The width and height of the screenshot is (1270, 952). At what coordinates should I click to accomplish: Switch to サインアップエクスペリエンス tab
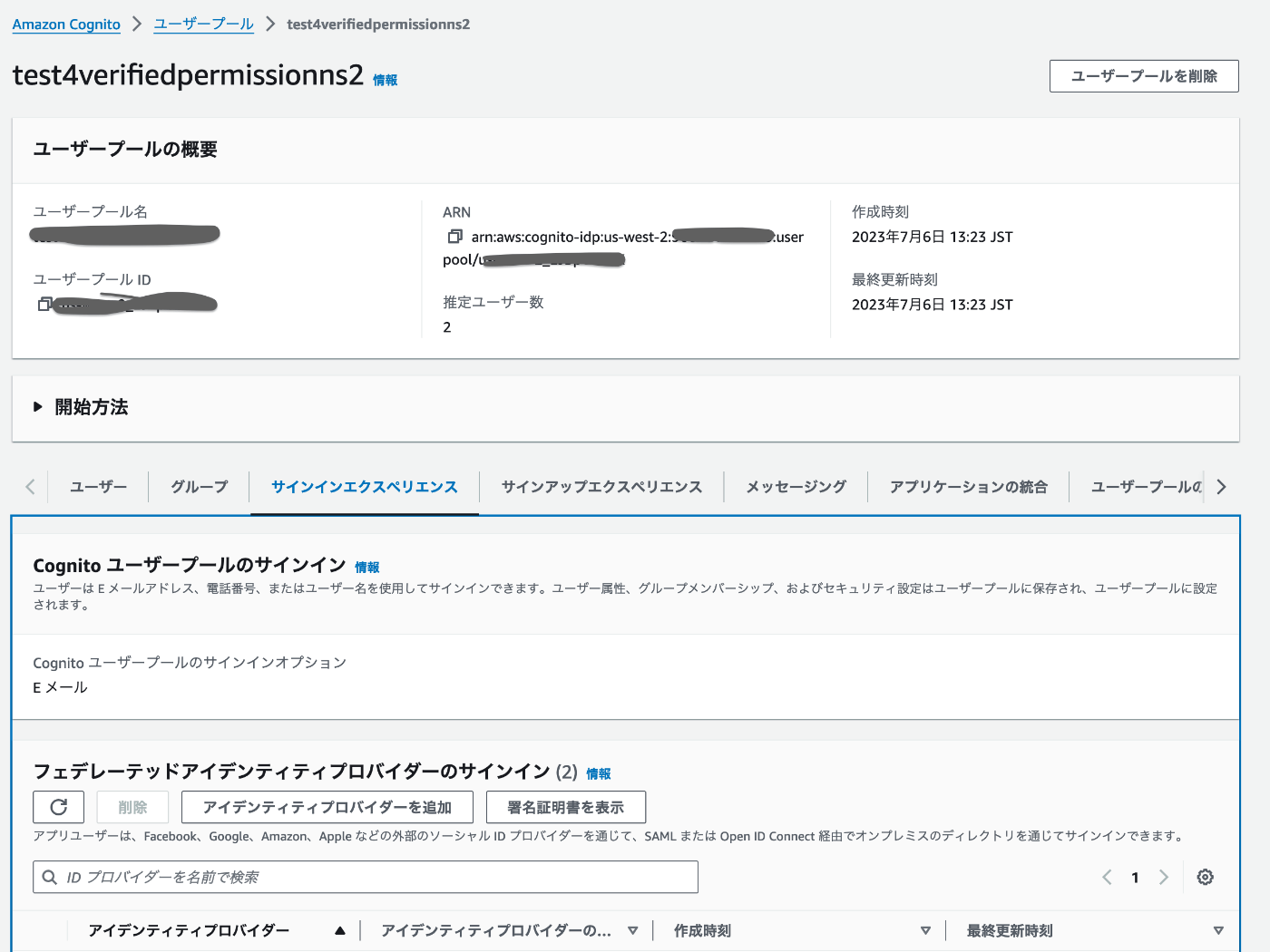pyautogui.click(x=602, y=487)
